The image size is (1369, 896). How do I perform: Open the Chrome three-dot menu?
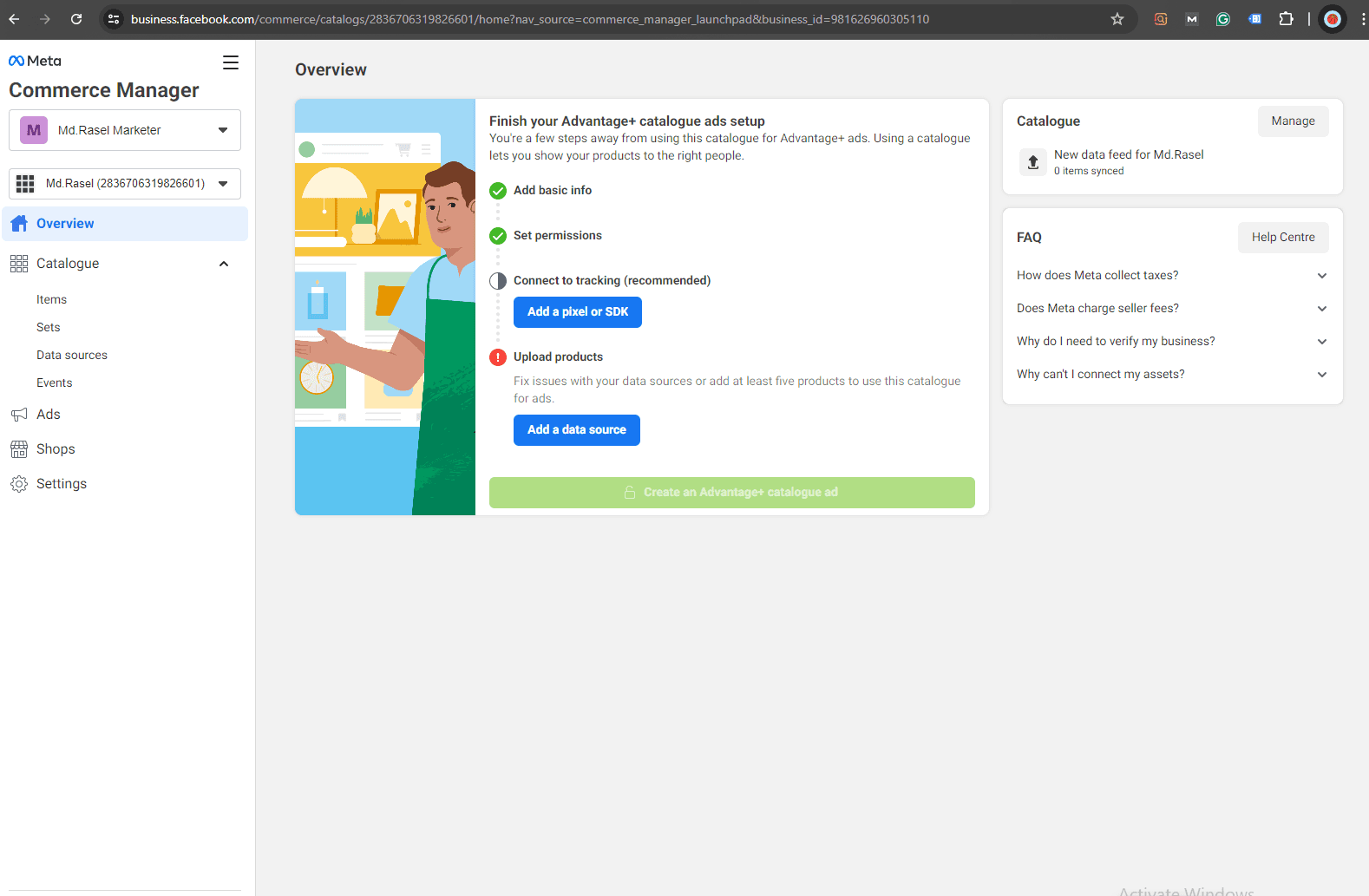[1363, 19]
